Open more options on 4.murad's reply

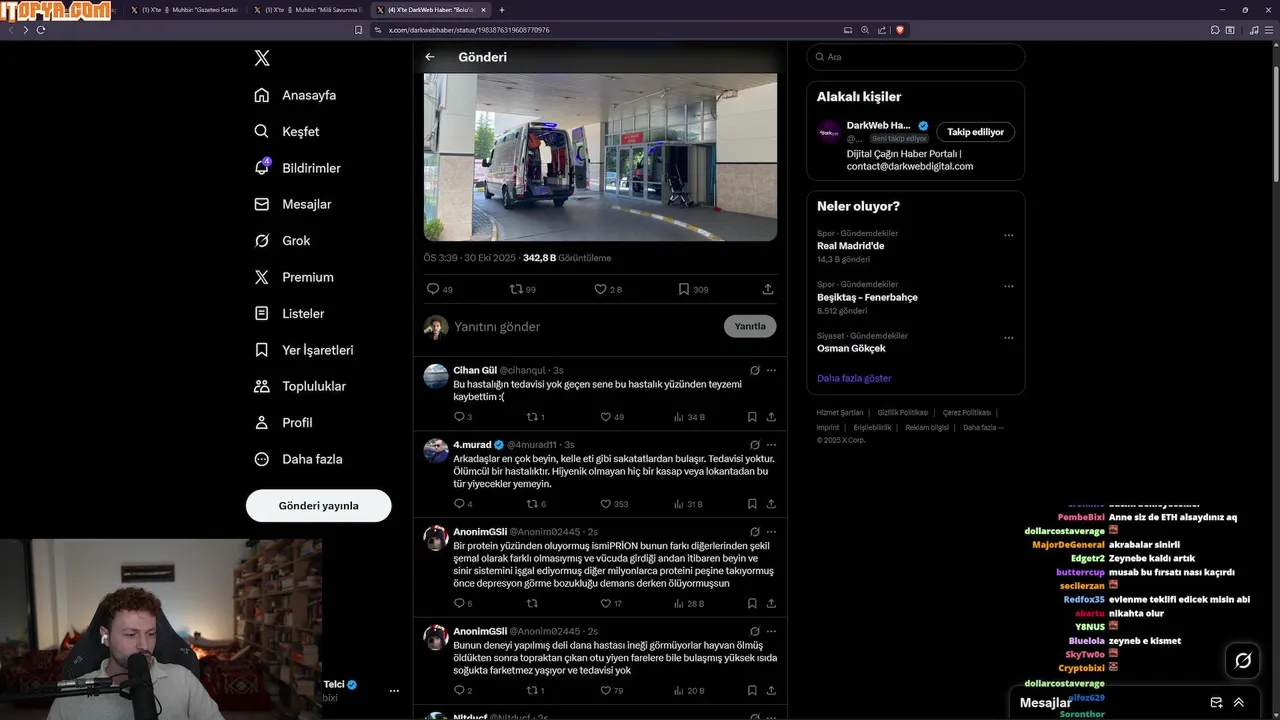(x=771, y=444)
